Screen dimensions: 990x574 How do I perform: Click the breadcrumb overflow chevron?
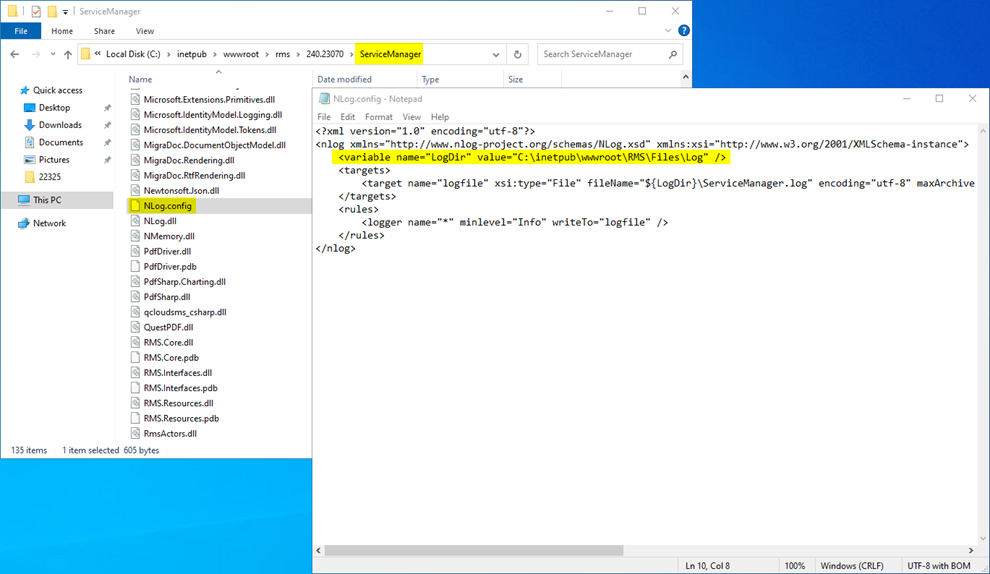(x=98, y=54)
